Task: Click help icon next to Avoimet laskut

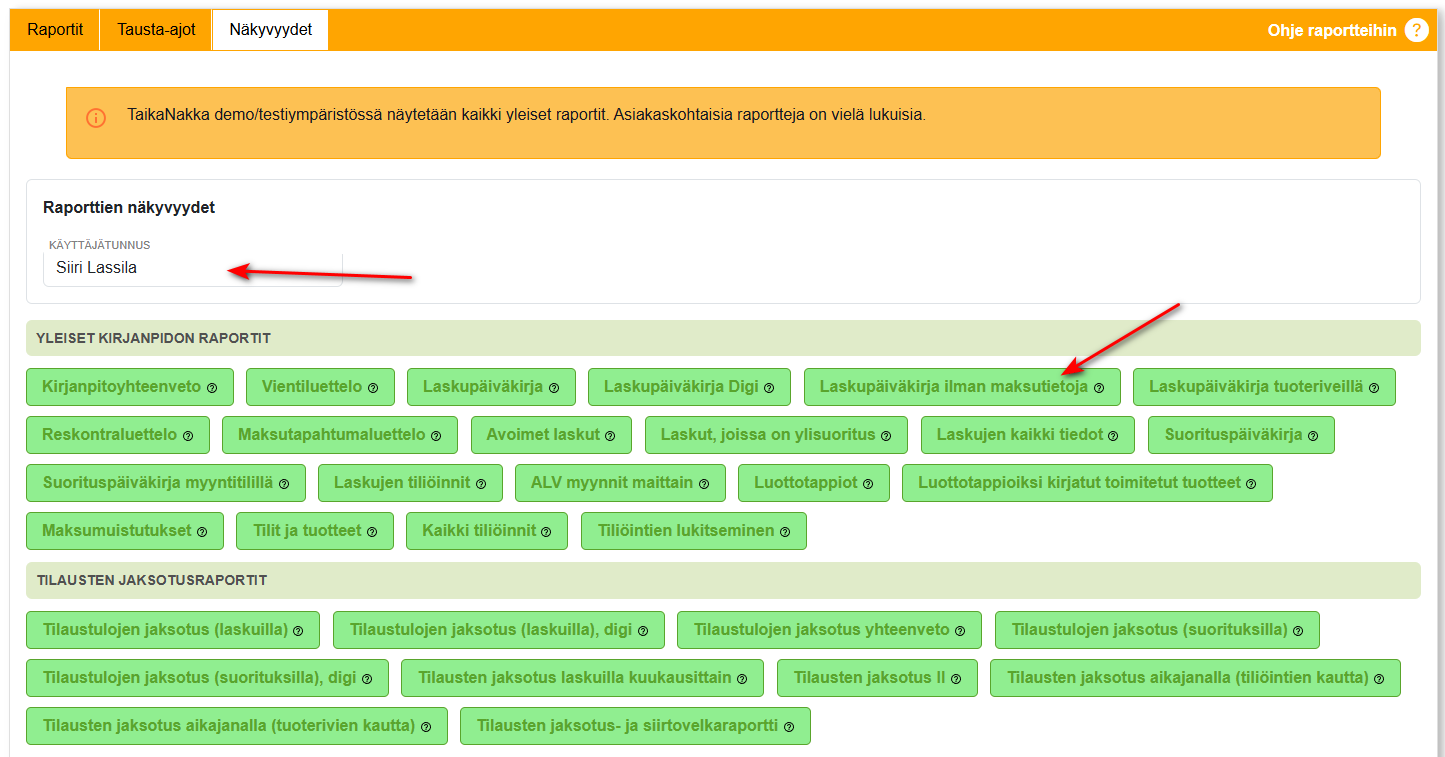Action: coord(610,436)
